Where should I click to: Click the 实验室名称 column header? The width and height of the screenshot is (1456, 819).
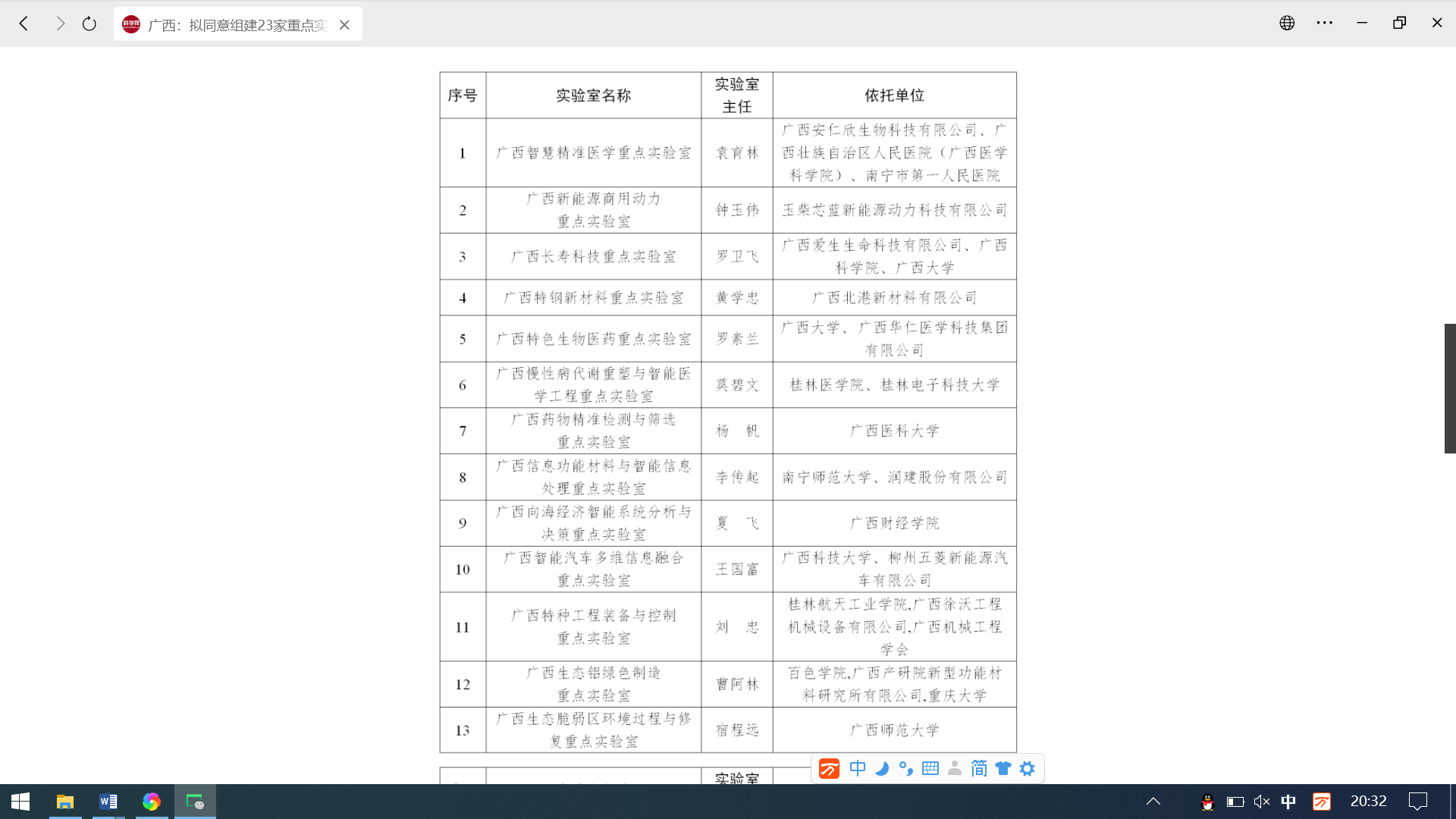pos(594,96)
